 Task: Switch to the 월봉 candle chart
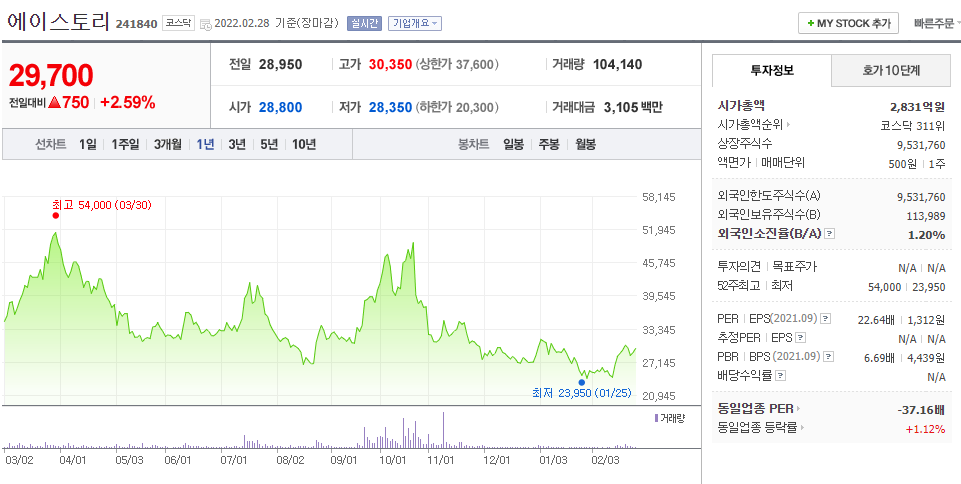[x=585, y=145]
